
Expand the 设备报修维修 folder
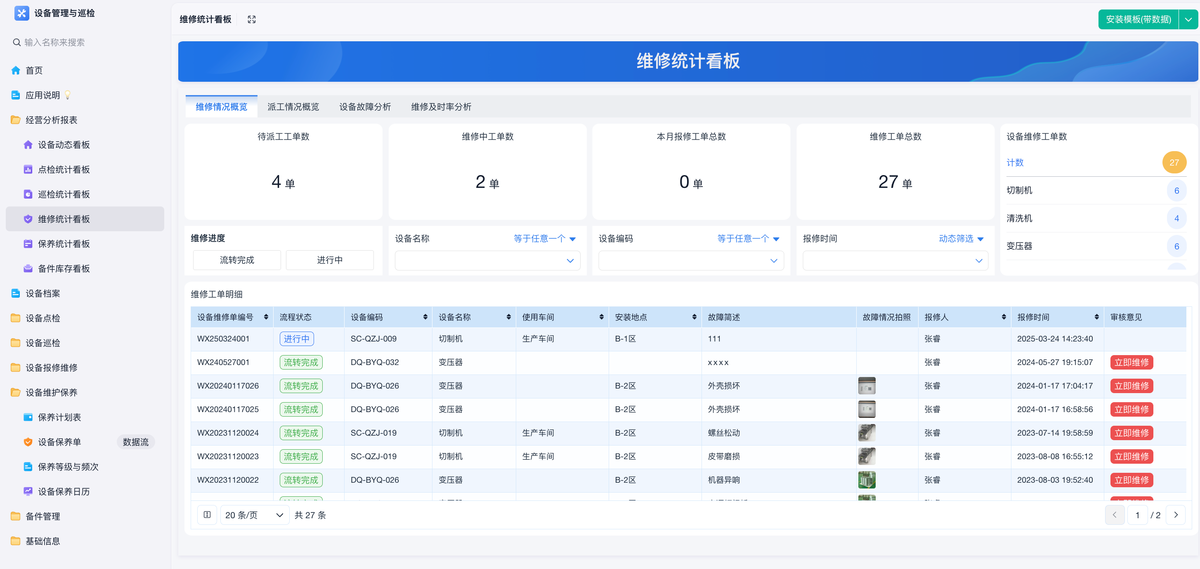[51, 367]
